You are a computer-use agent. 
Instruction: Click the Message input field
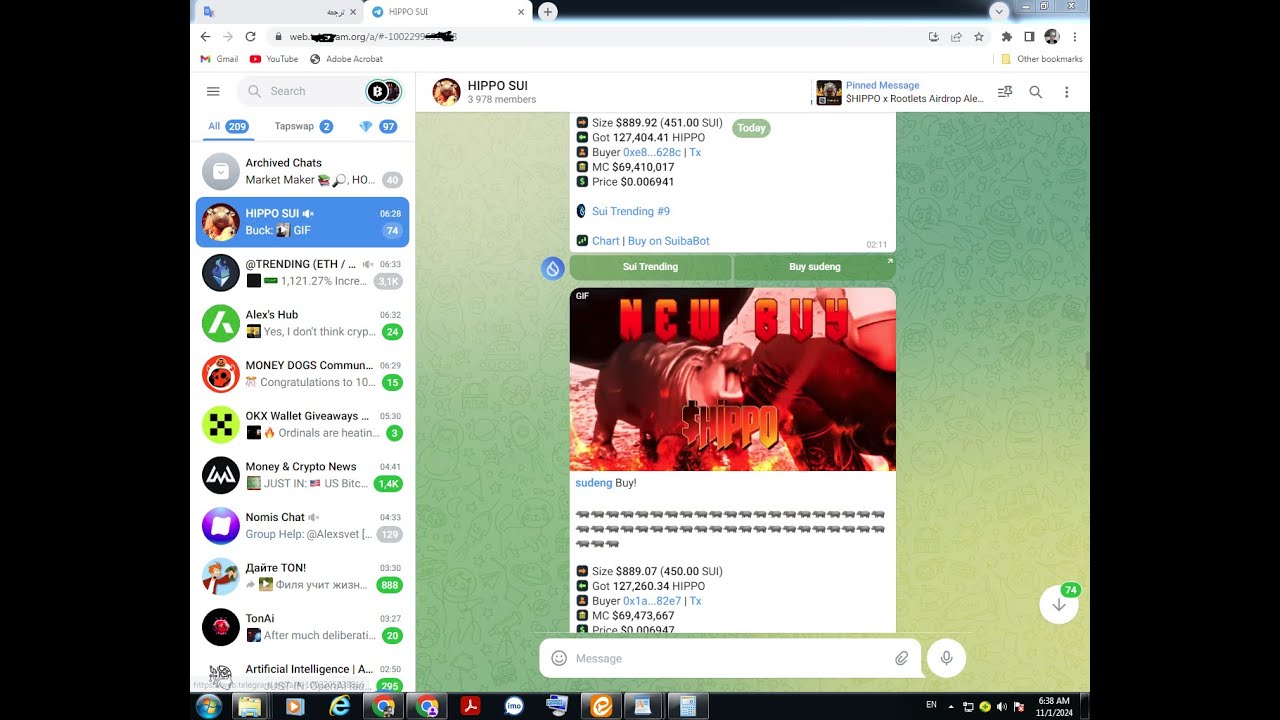coord(730,658)
